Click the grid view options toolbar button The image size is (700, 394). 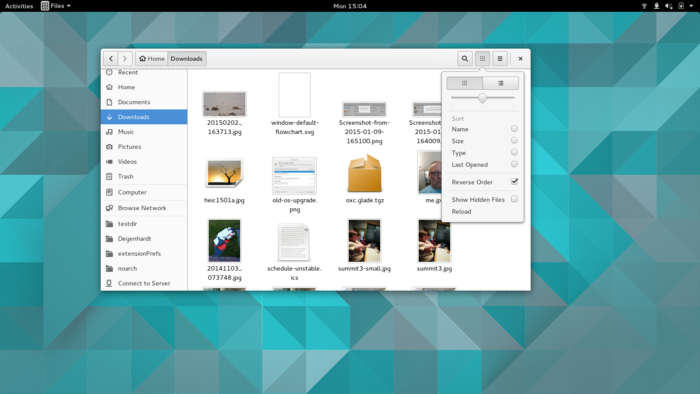point(482,58)
